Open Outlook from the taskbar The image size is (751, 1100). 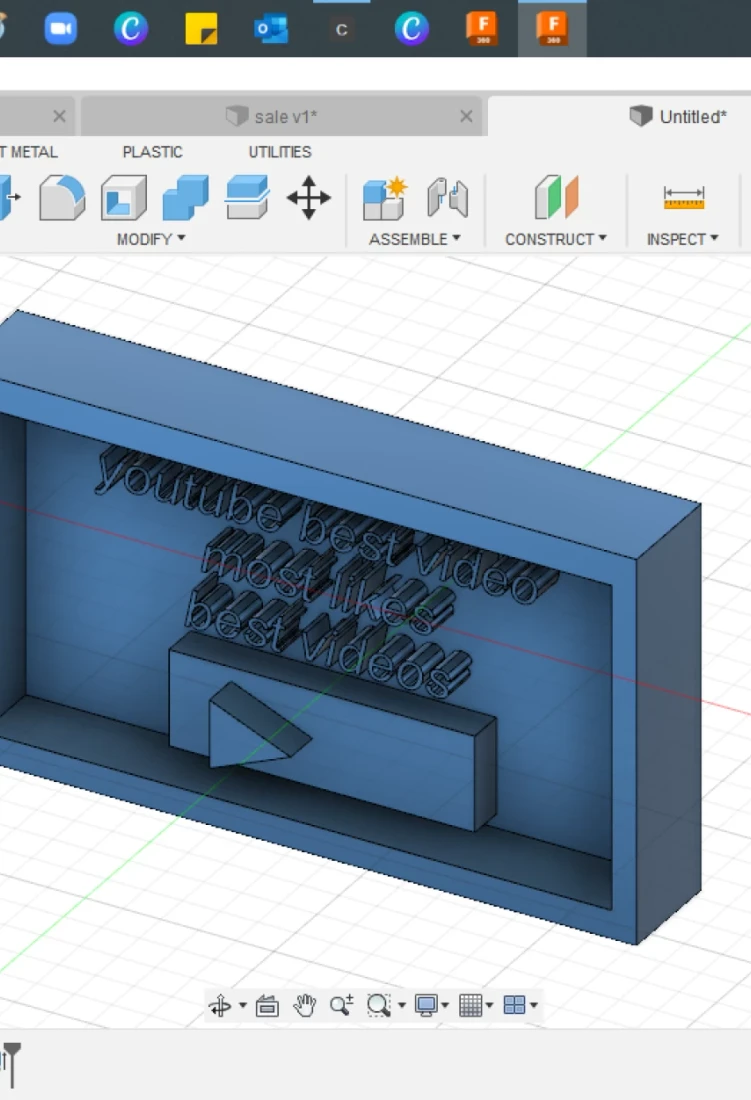[x=271, y=29]
